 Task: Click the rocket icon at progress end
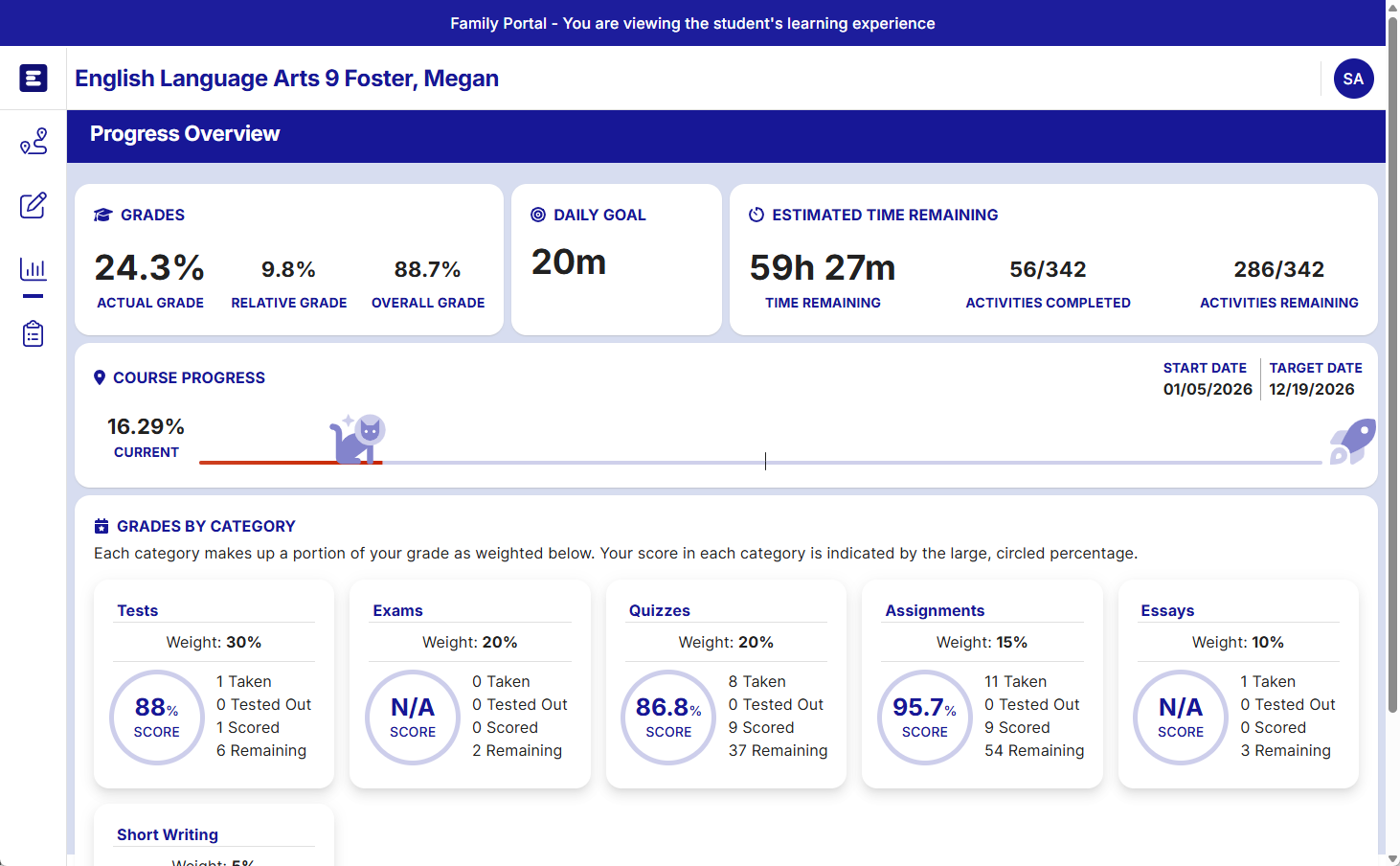coord(1352,442)
